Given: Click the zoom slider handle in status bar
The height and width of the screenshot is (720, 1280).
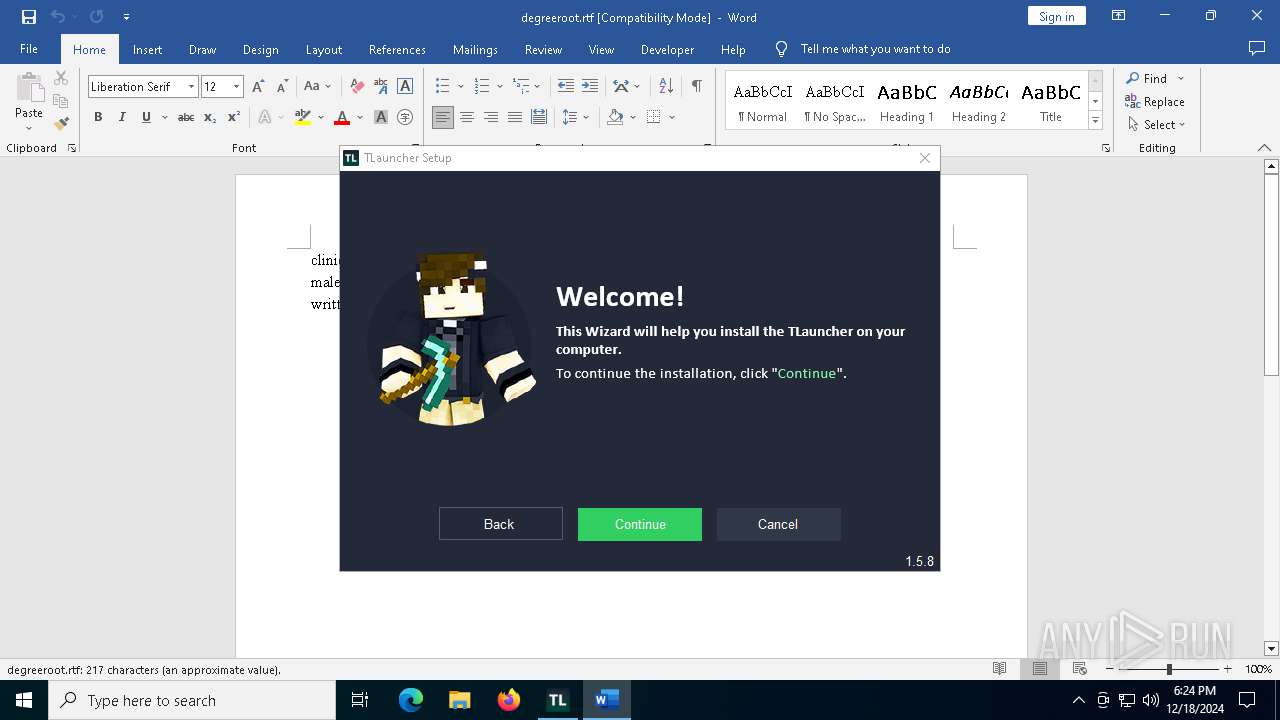Looking at the screenshot, I should click(x=1169, y=669).
